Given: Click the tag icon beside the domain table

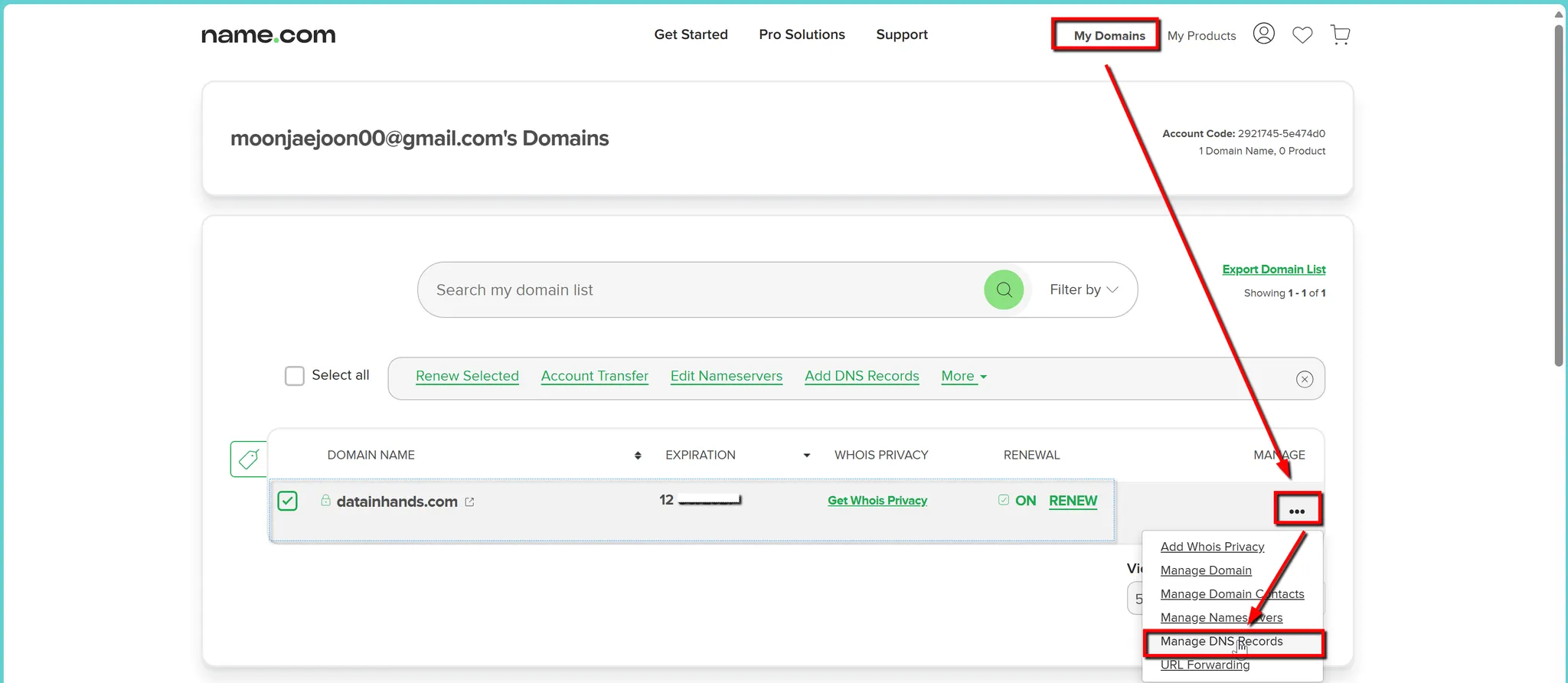Looking at the screenshot, I should [x=248, y=459].
